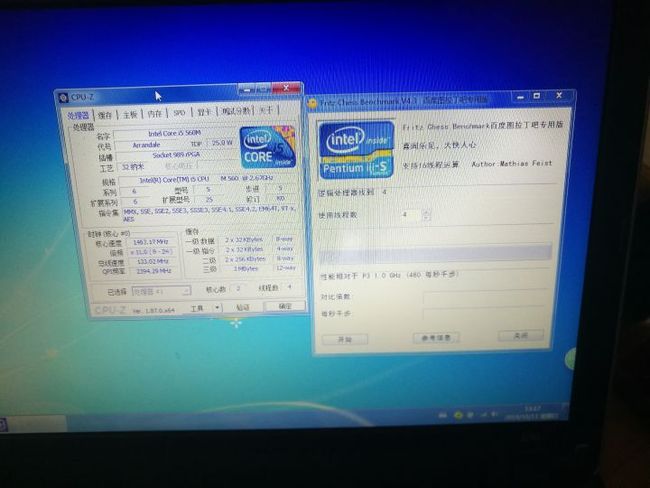The width and height of the screenshot is (650, 488).
Task: Click the 三级 cache 3 MBytes value
Action: (246, 269)
